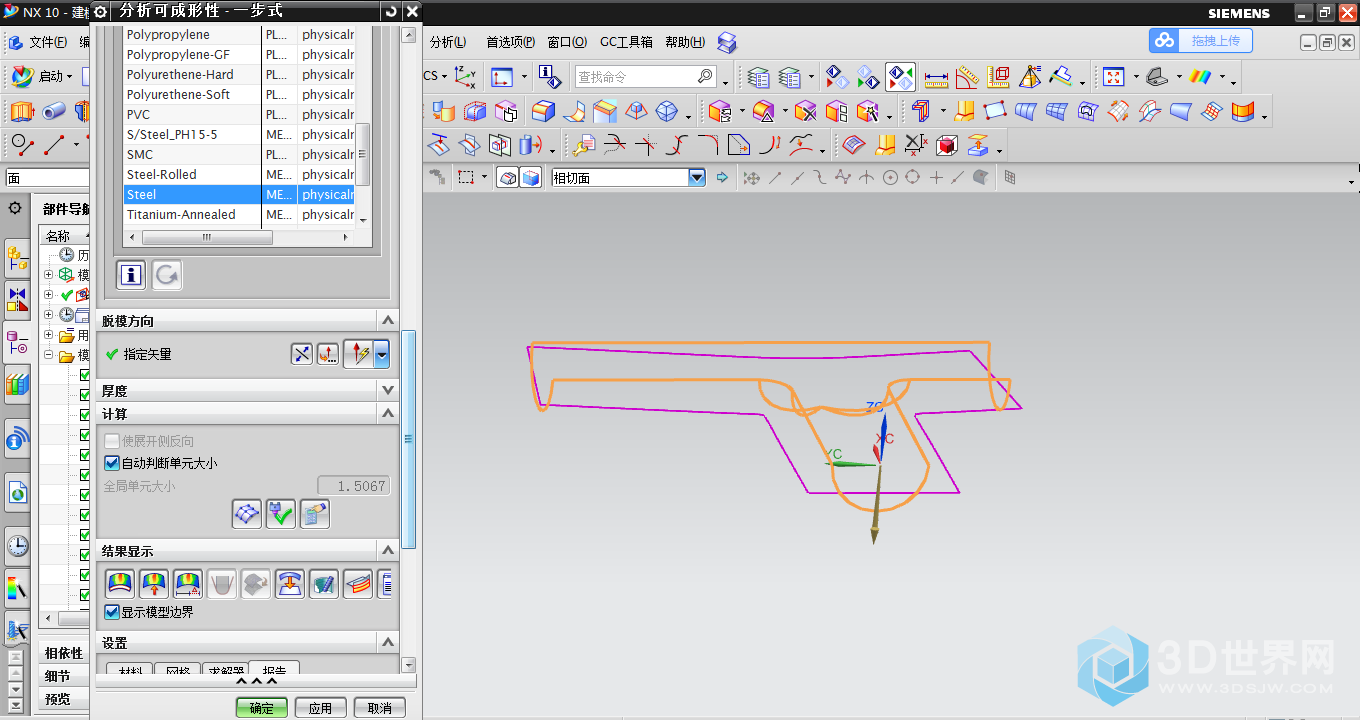1360x720 pixels.
Task: Click the fit view icon in toolbar
Action: tap(1114, 77)
